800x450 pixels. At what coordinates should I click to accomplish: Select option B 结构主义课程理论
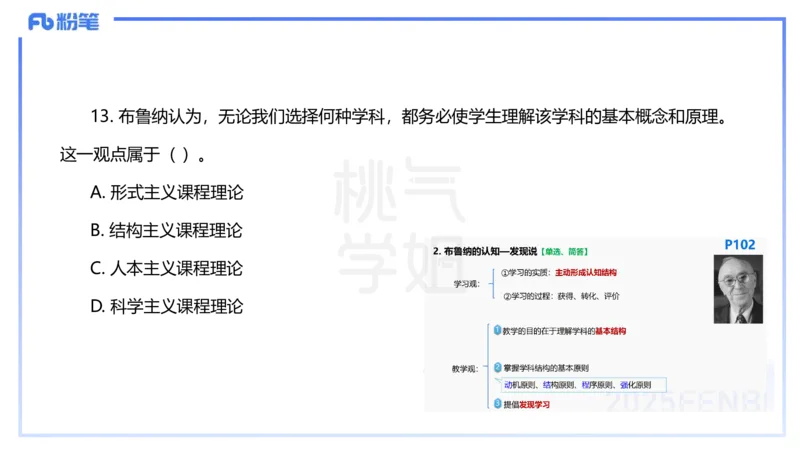(166, 230)
